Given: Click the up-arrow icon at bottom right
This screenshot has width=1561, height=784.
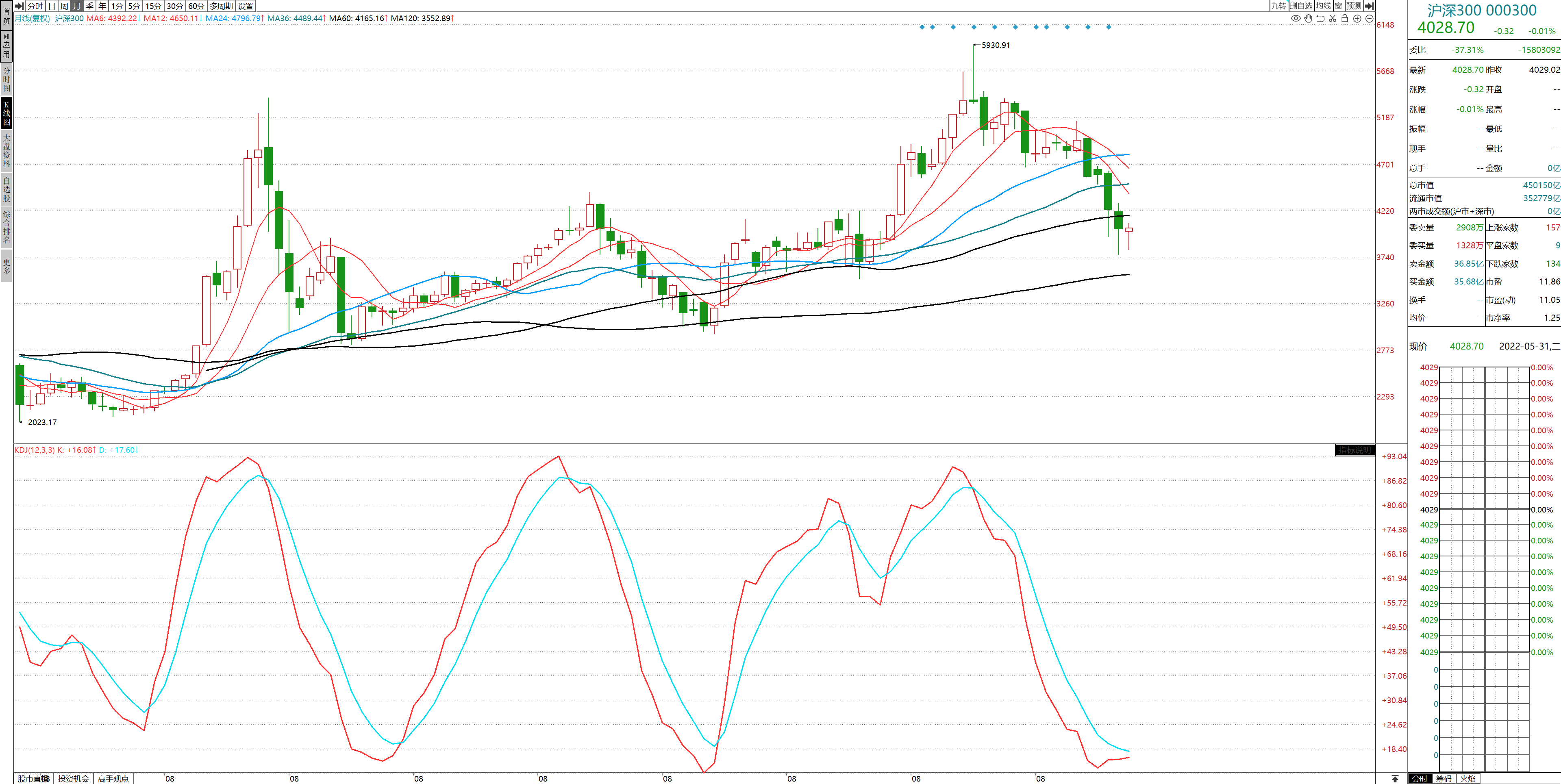Looking at the screenshot, I should click(x=1395, y=779).
